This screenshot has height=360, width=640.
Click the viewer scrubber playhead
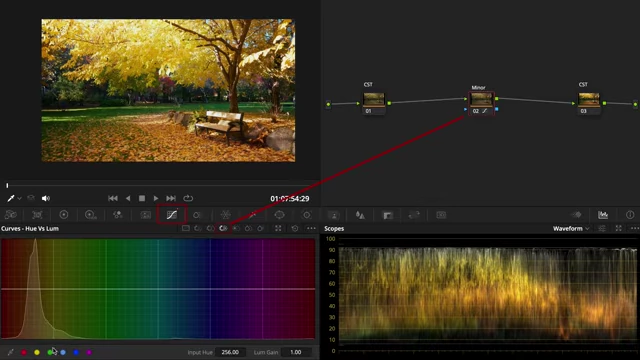pyautogui.click(x=7, y=185)
